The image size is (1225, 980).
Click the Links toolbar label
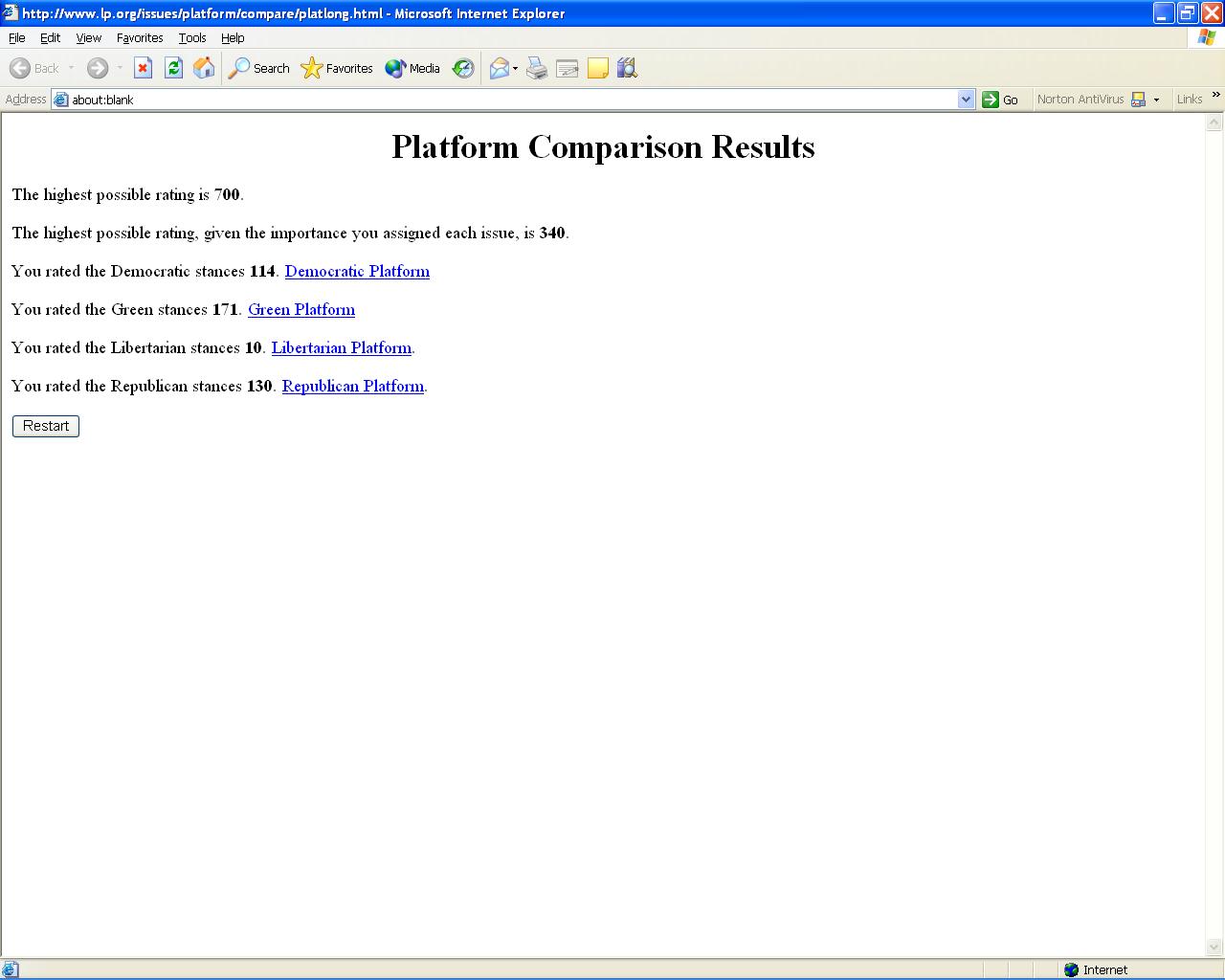(1190, 100)
